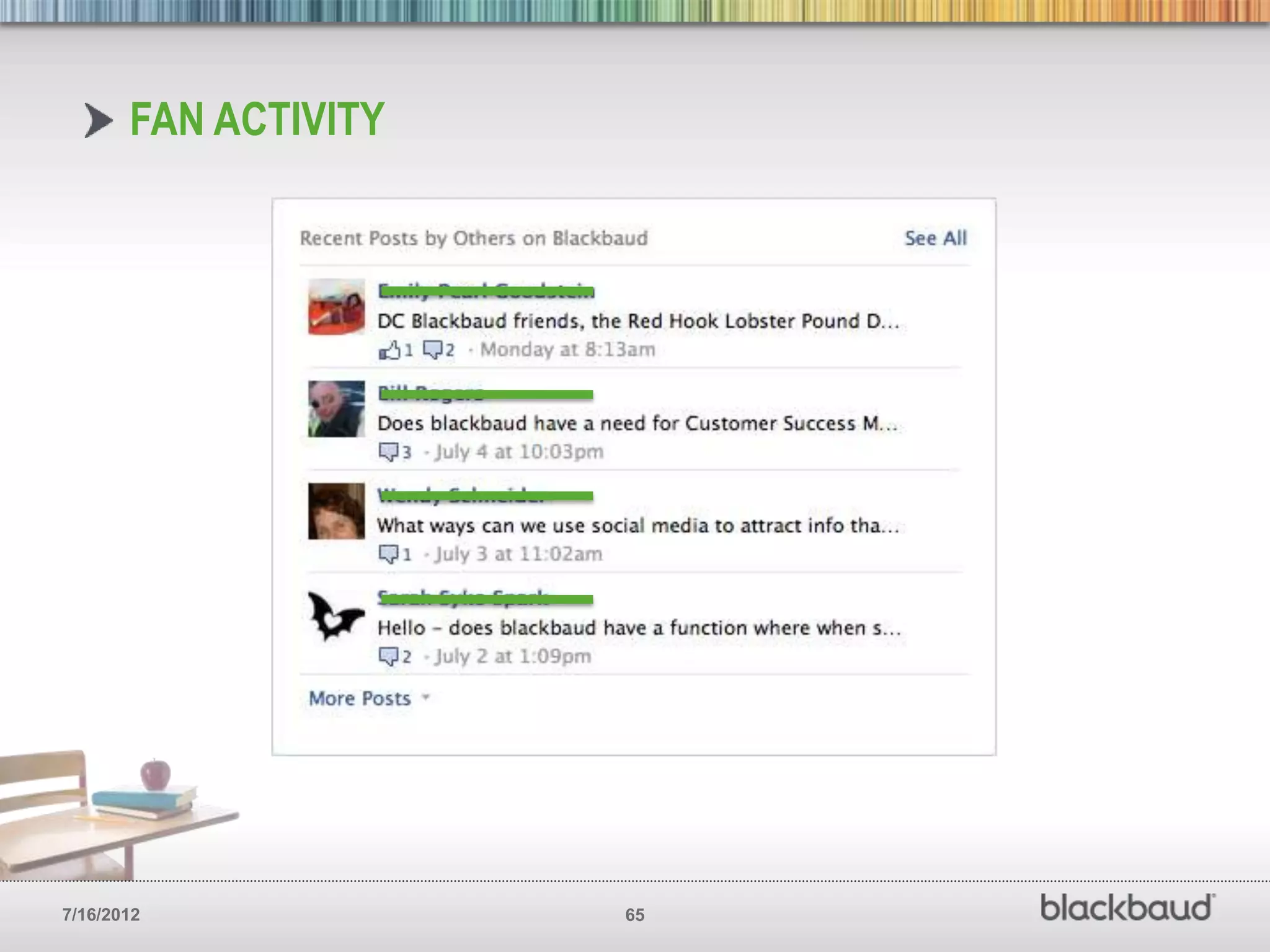Click the like thumbs-up icon on Lobster Pound post
Image resolution: width=1270 pixels, height=952 pixels.
[389, 350]
